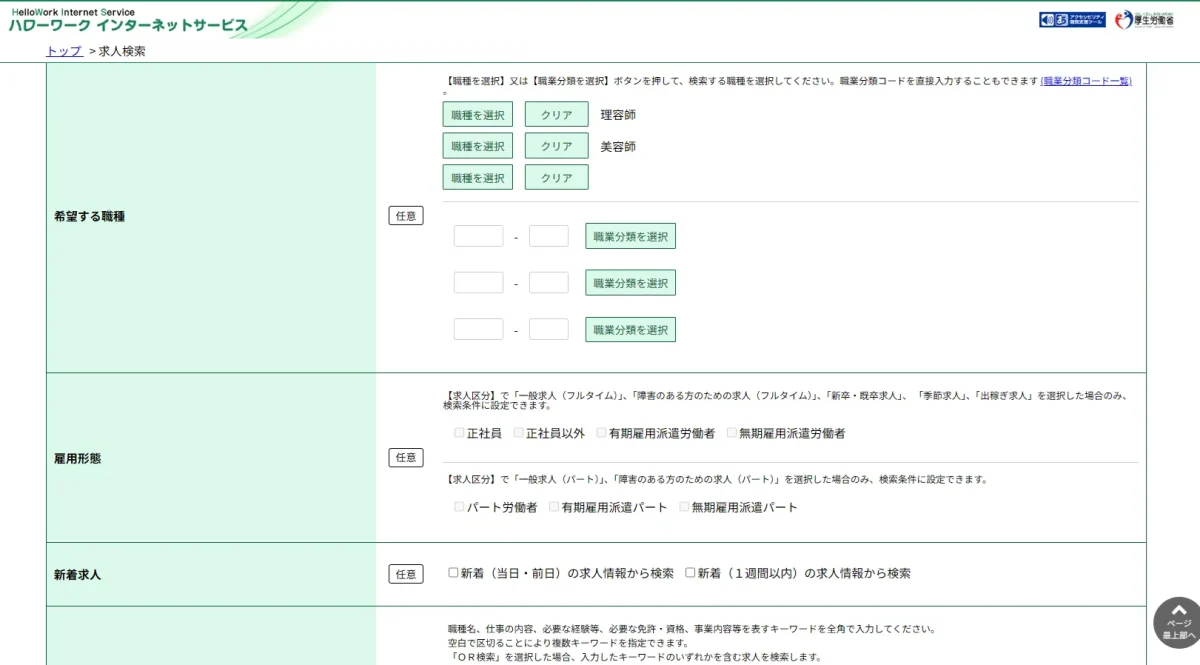Click 職種を選択 in the empty third row
Screen dimensions: 1200x665
click(478, 177)
